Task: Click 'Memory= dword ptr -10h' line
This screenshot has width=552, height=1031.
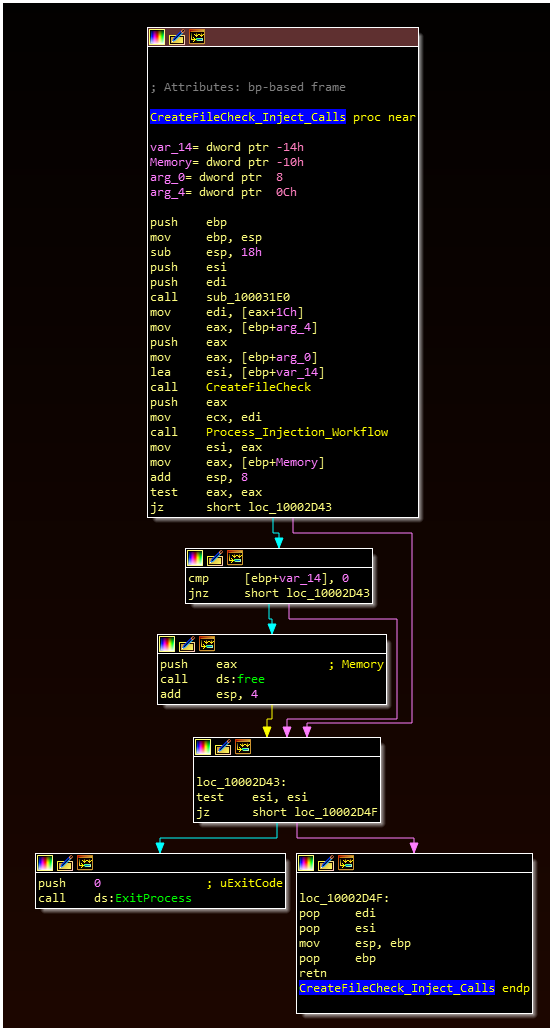Action: click(227, 162)
